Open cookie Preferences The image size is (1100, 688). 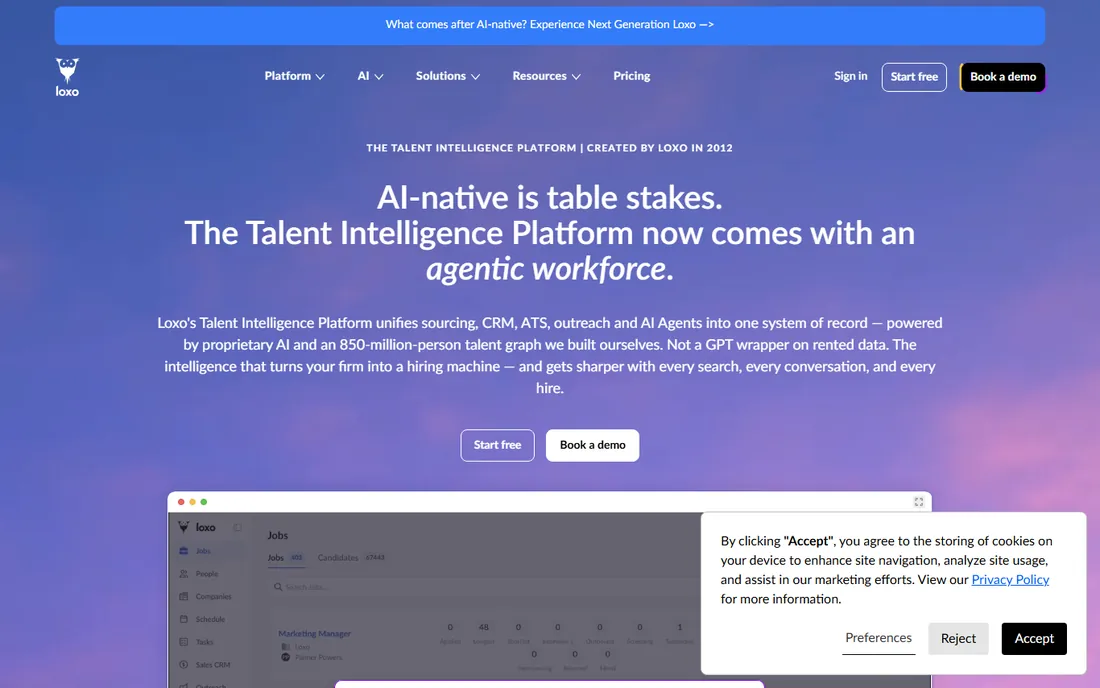[x=878, y=638]
